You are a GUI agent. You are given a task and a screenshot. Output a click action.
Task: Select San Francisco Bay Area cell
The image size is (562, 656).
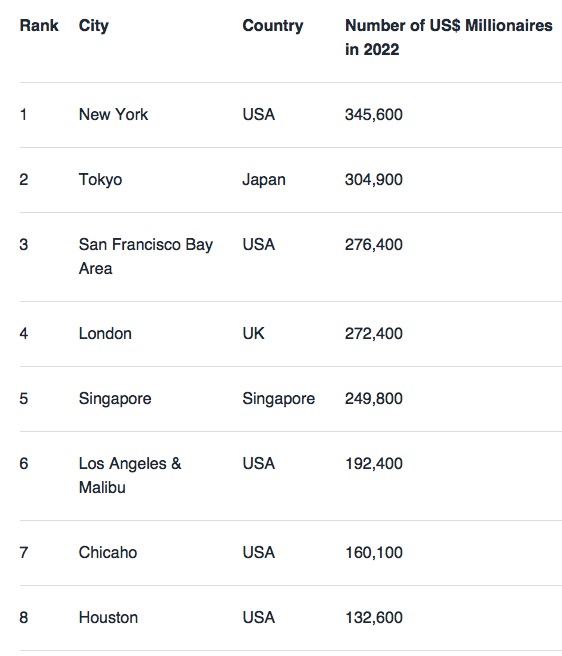coord(146,256)
